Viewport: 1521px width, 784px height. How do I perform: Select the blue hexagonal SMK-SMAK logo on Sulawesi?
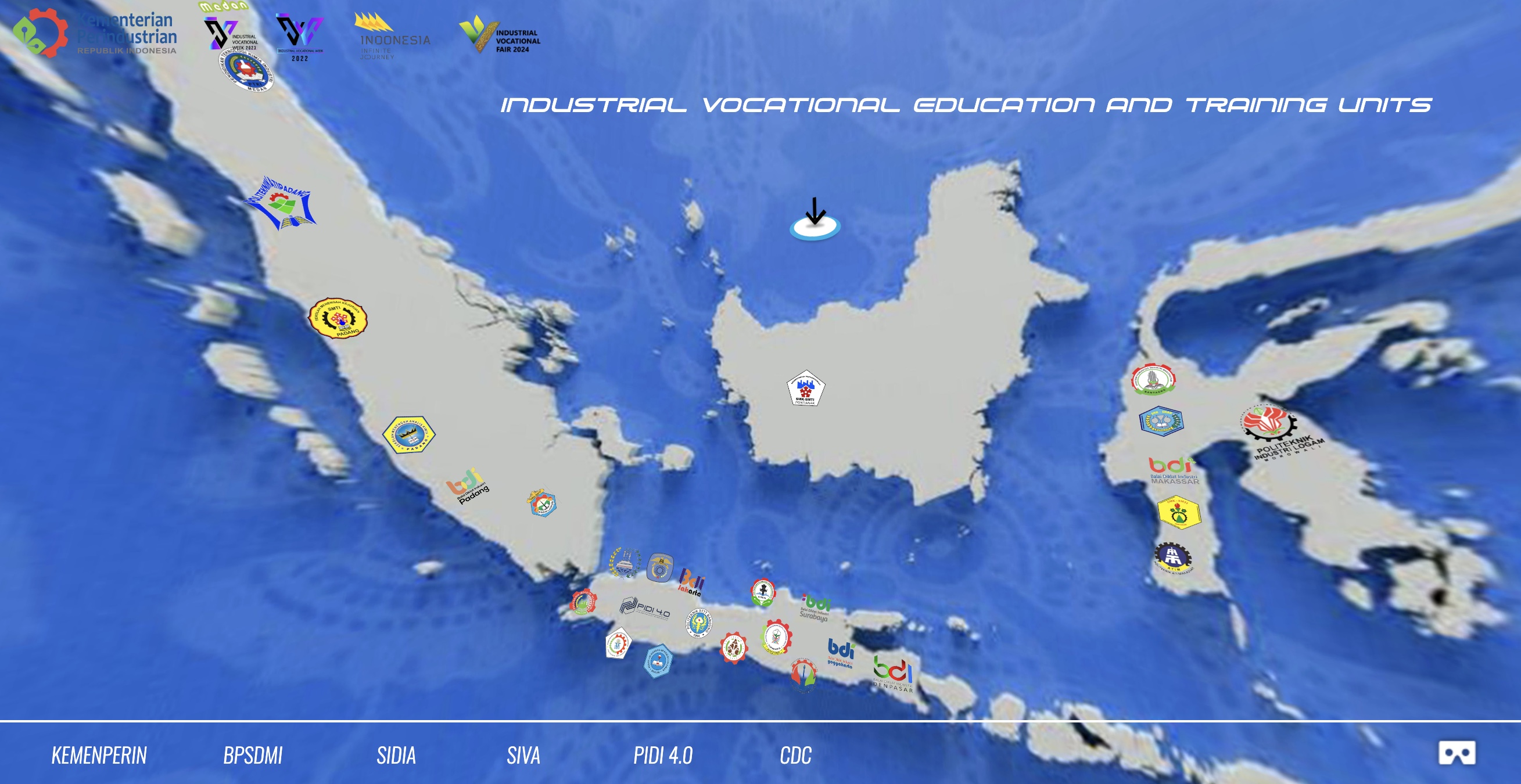(x=1161, y=421)
